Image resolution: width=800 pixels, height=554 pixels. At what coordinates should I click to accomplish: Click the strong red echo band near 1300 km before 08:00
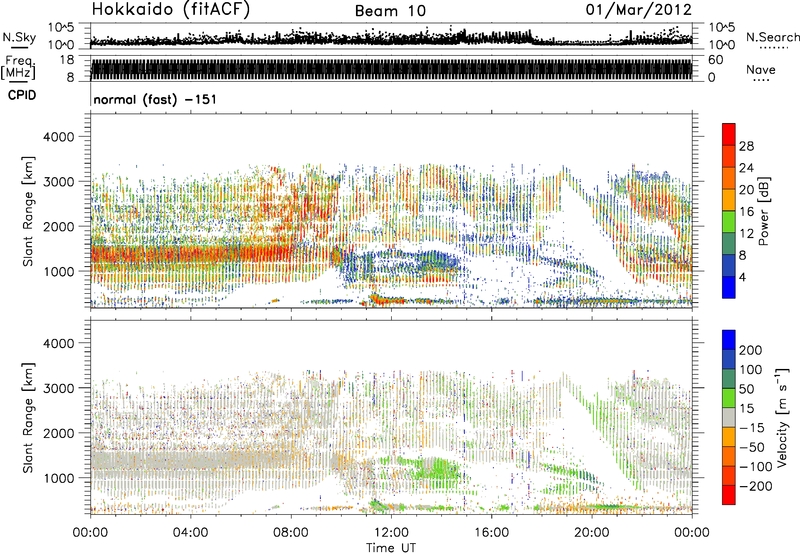coord(189,254)
